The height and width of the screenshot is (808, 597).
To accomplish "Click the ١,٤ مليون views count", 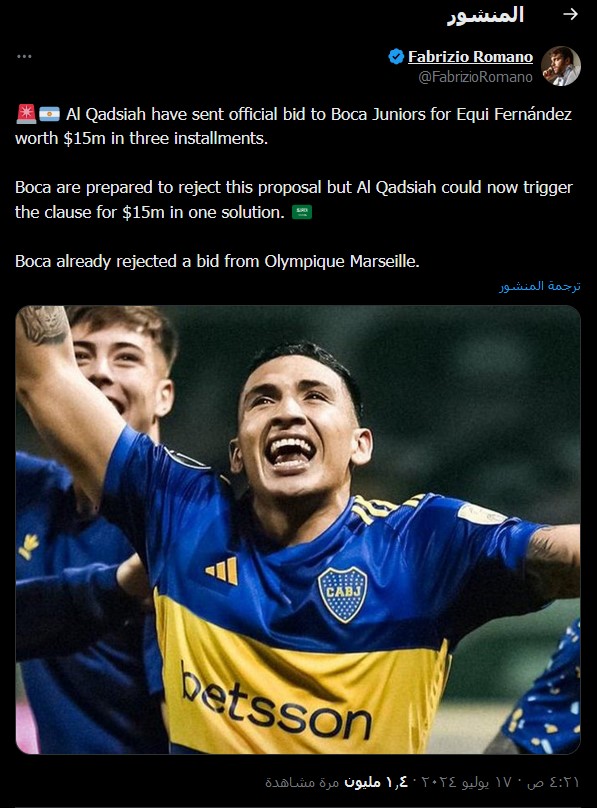I will click(376, 782).
